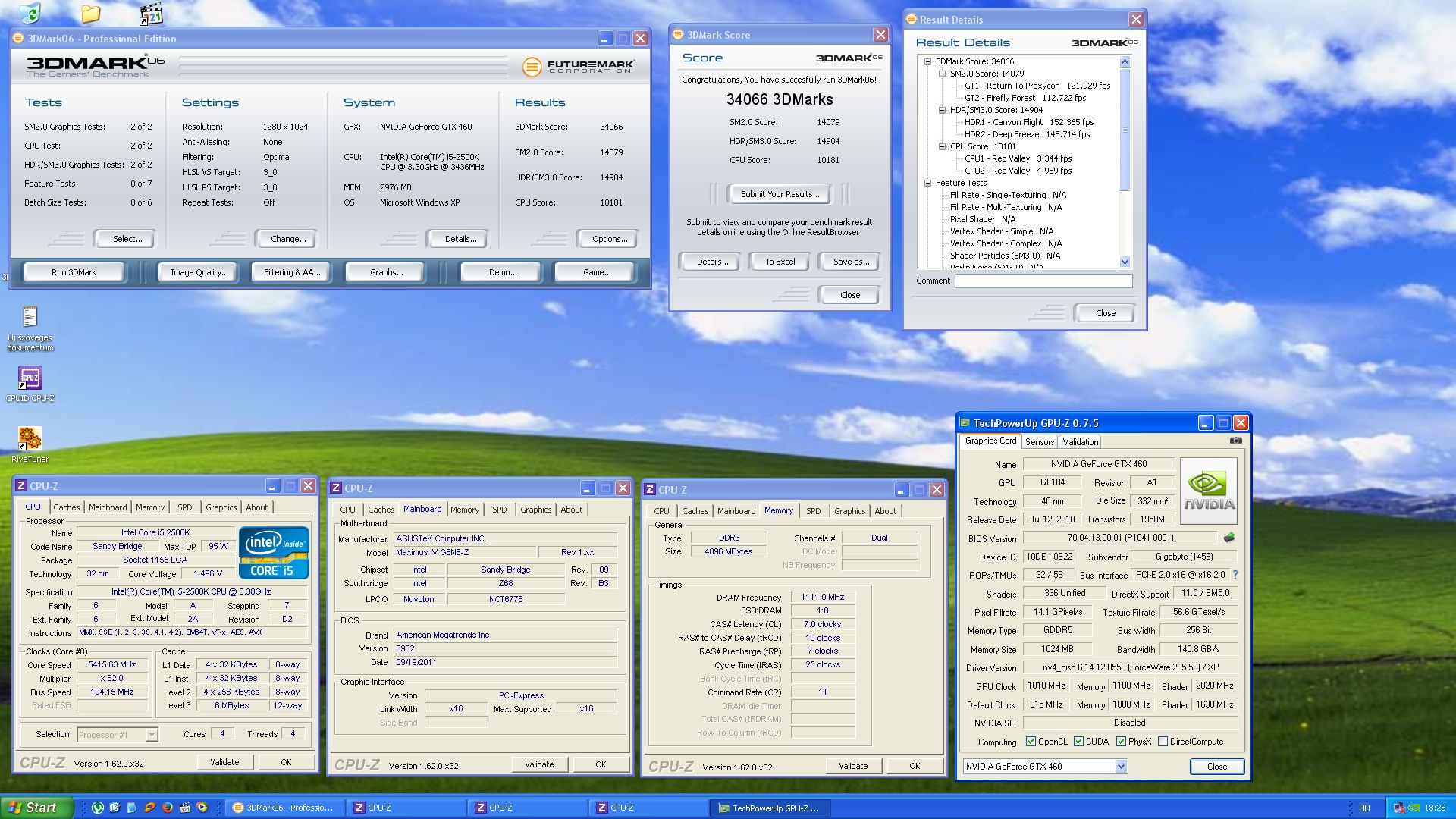
Task: Click Select button under Tests
Action: (x=127, y=239)
